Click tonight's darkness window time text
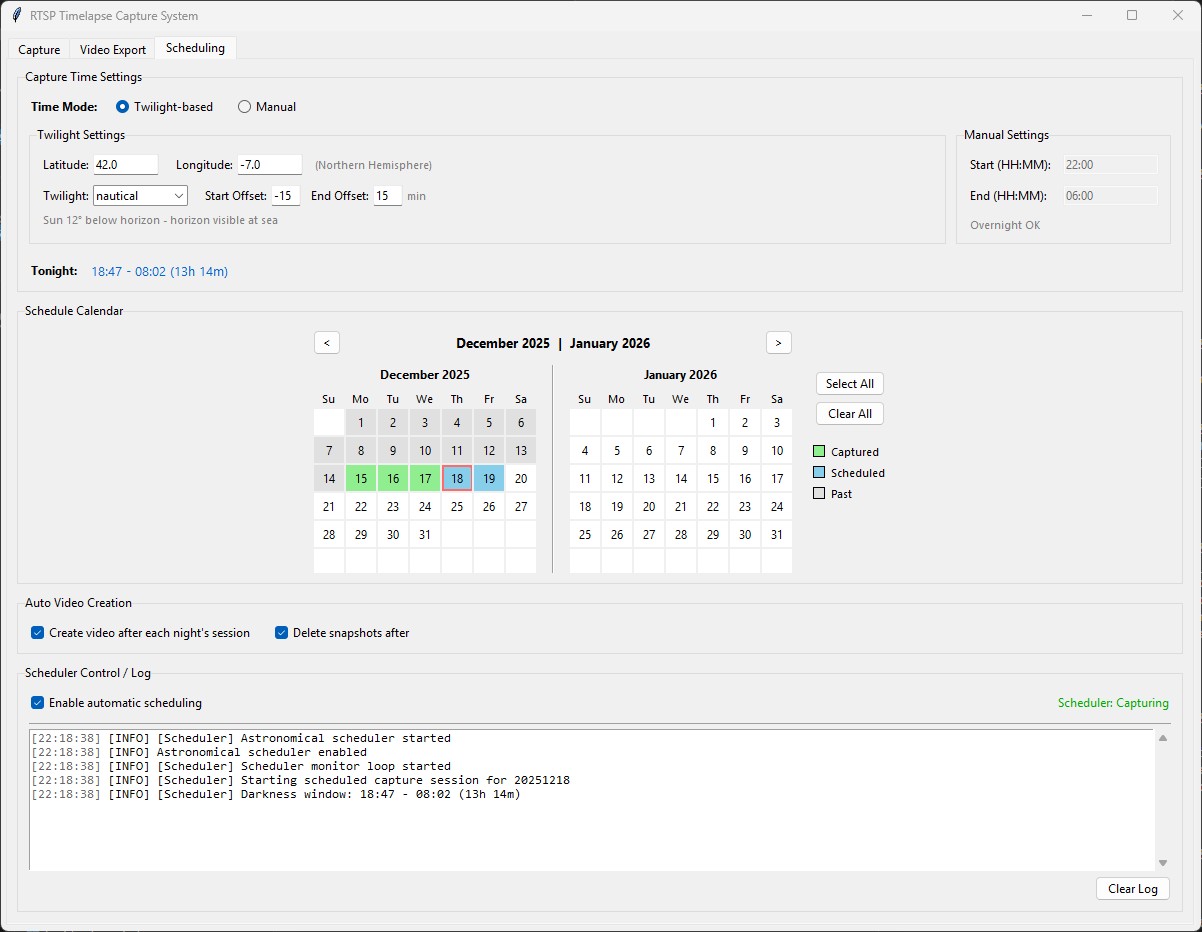Image resolution: width=1202 pixels, height=932 pixels. [x=159, y=270]
